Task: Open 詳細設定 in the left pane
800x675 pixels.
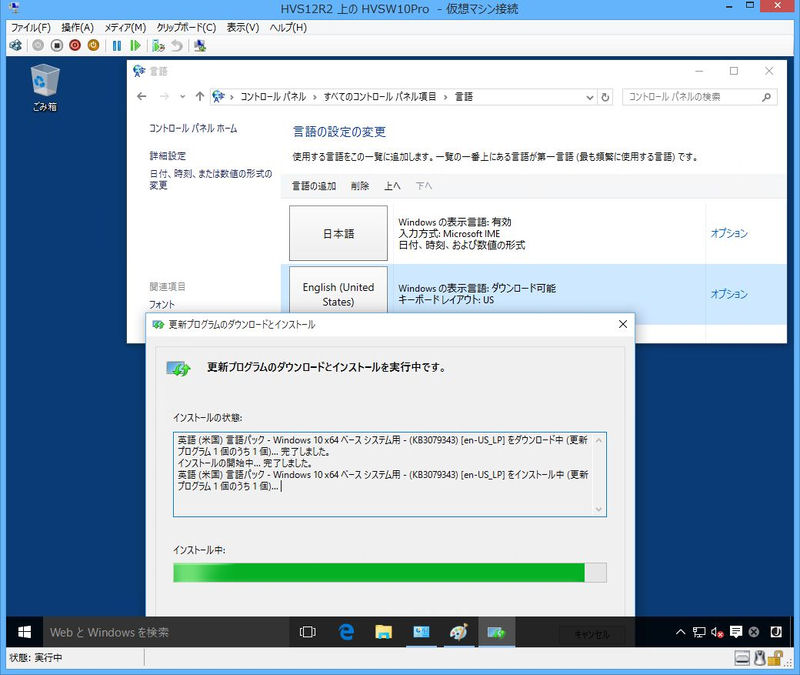Action: [x=167, y=156]
